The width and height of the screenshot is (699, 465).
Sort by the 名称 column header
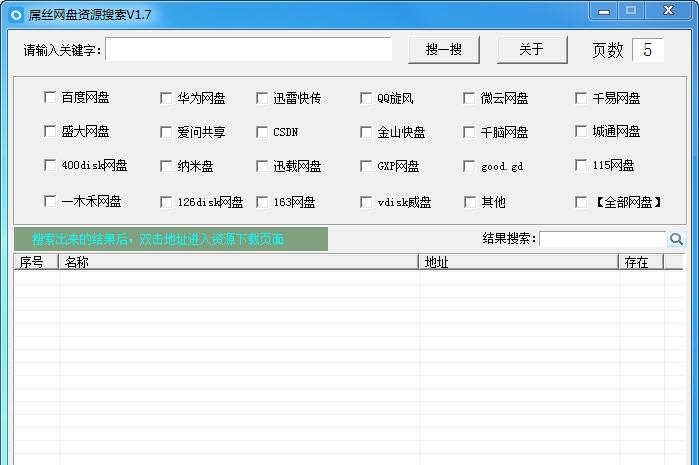coord(238,262)
